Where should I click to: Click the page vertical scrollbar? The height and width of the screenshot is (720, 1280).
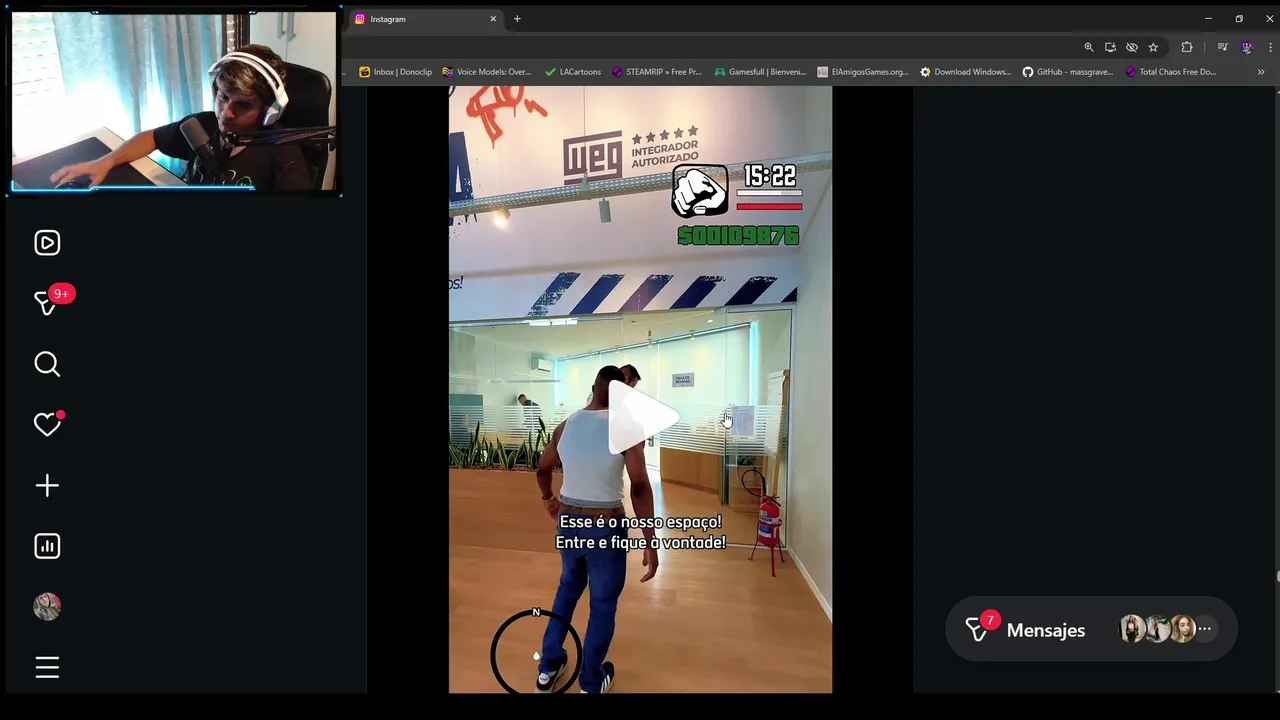click(x=1277, y=576)
